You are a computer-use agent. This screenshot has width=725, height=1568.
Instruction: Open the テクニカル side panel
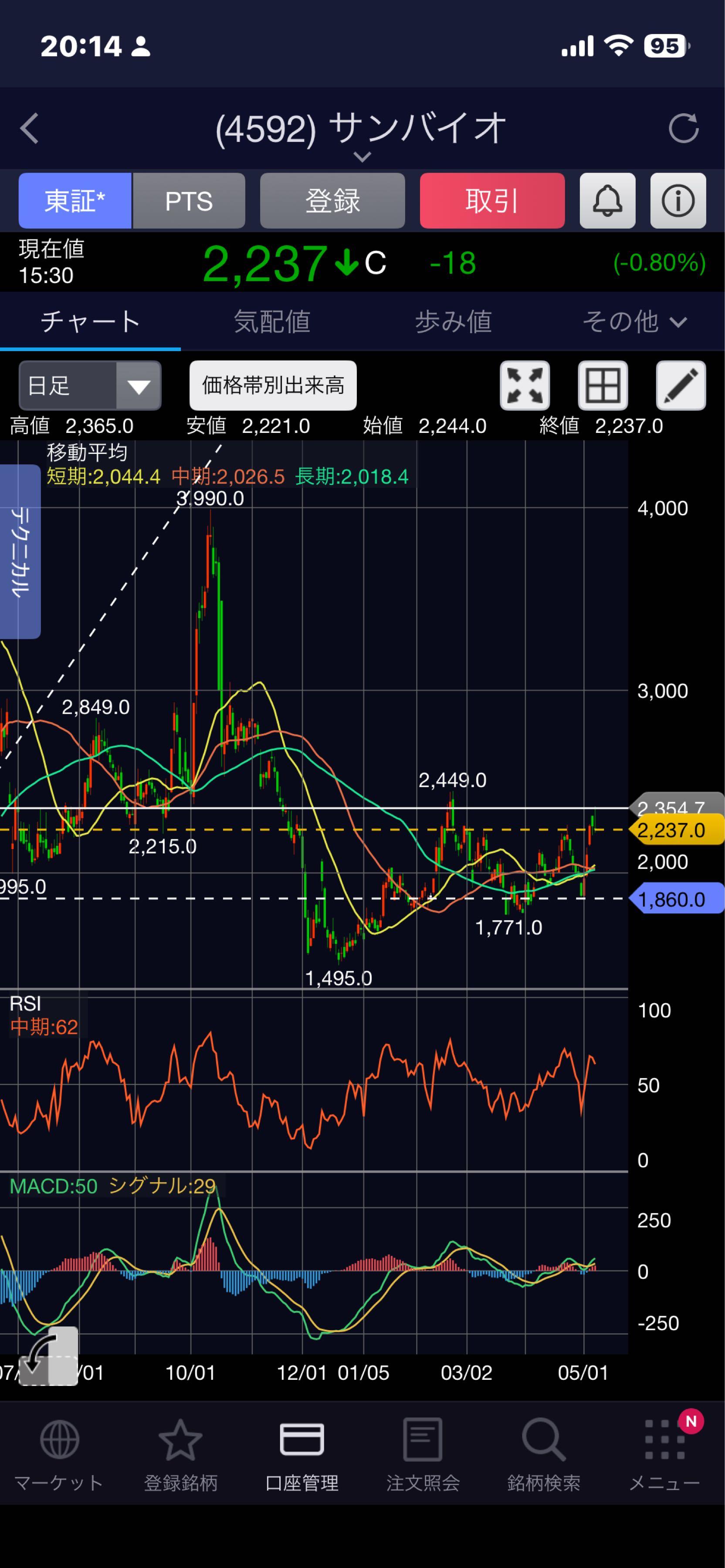(x=20, y=551)
